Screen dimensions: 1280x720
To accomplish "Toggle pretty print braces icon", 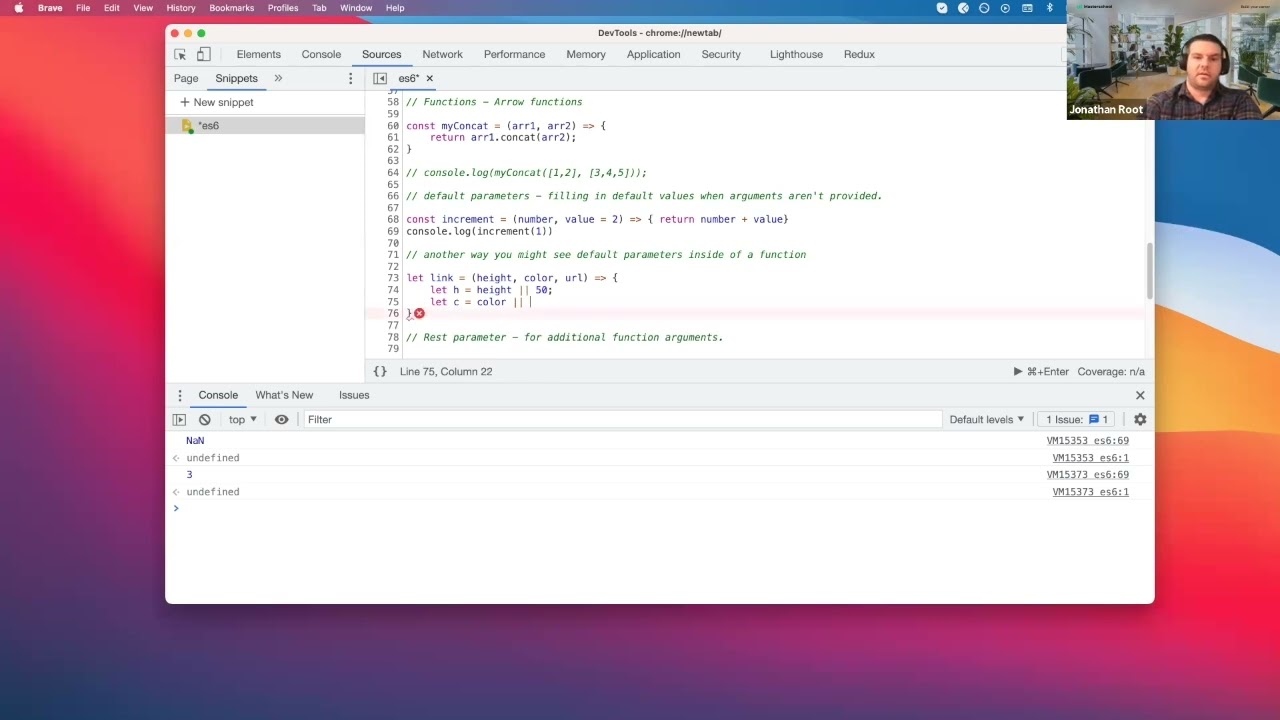I will (x=380, y=371).
